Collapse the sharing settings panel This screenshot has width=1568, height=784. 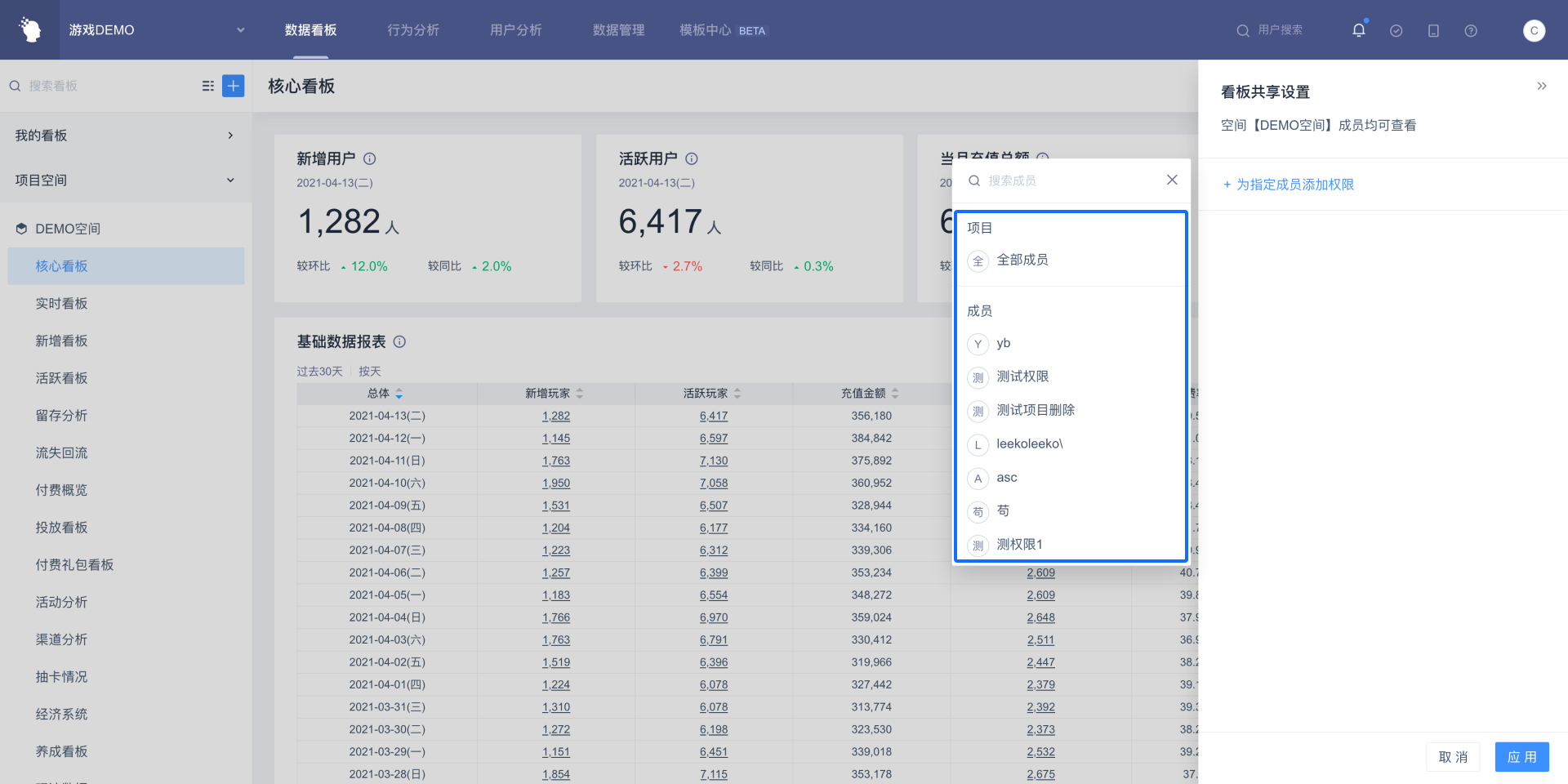click(x=1541, y=86)
